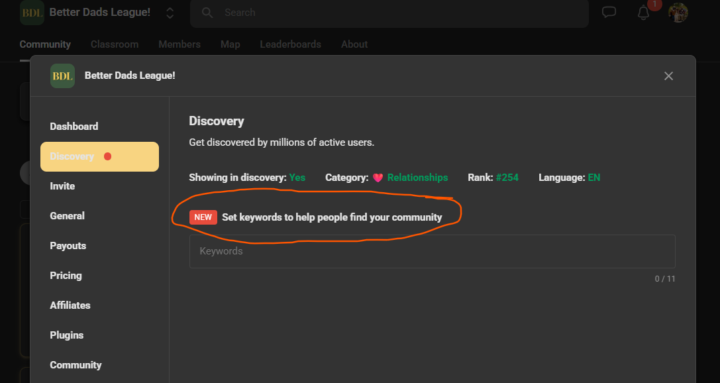
Task: Click the BDL logo in the settings dialog
Action: (62, 76)
